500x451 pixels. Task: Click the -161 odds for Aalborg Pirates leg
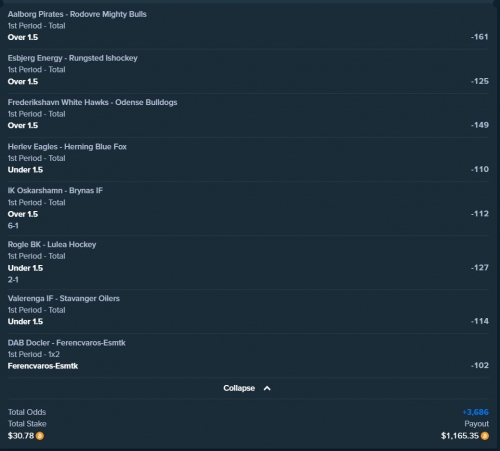(480, 37)
